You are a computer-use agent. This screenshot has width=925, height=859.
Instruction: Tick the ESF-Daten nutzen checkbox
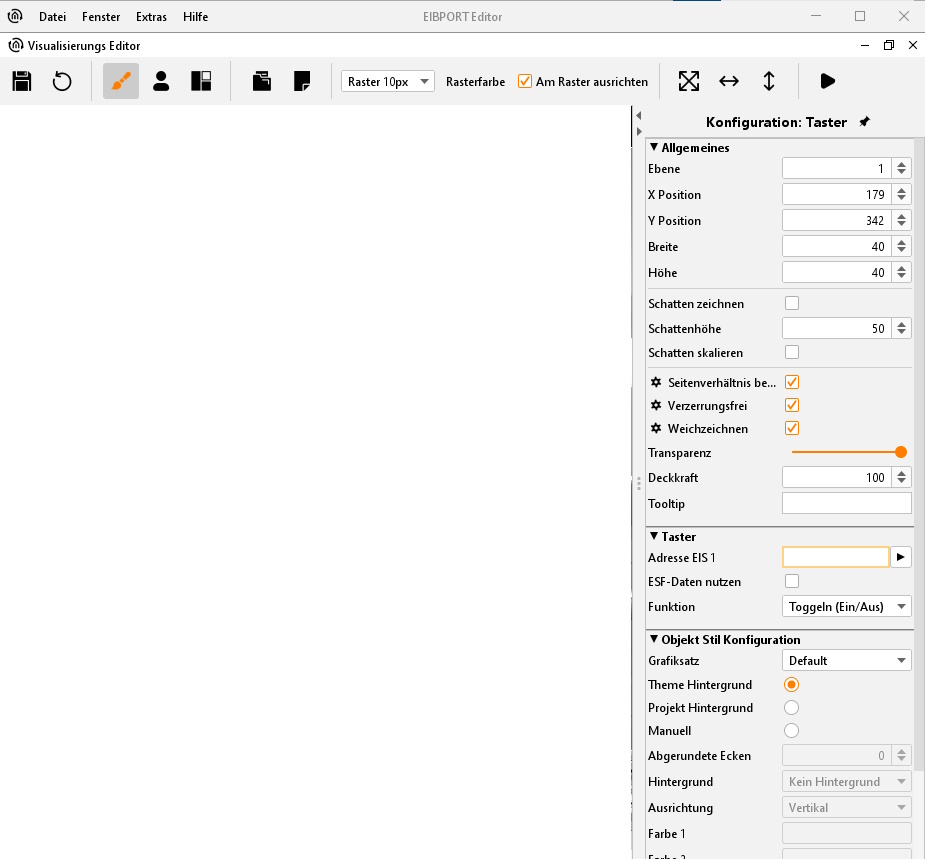coord(792,581)
